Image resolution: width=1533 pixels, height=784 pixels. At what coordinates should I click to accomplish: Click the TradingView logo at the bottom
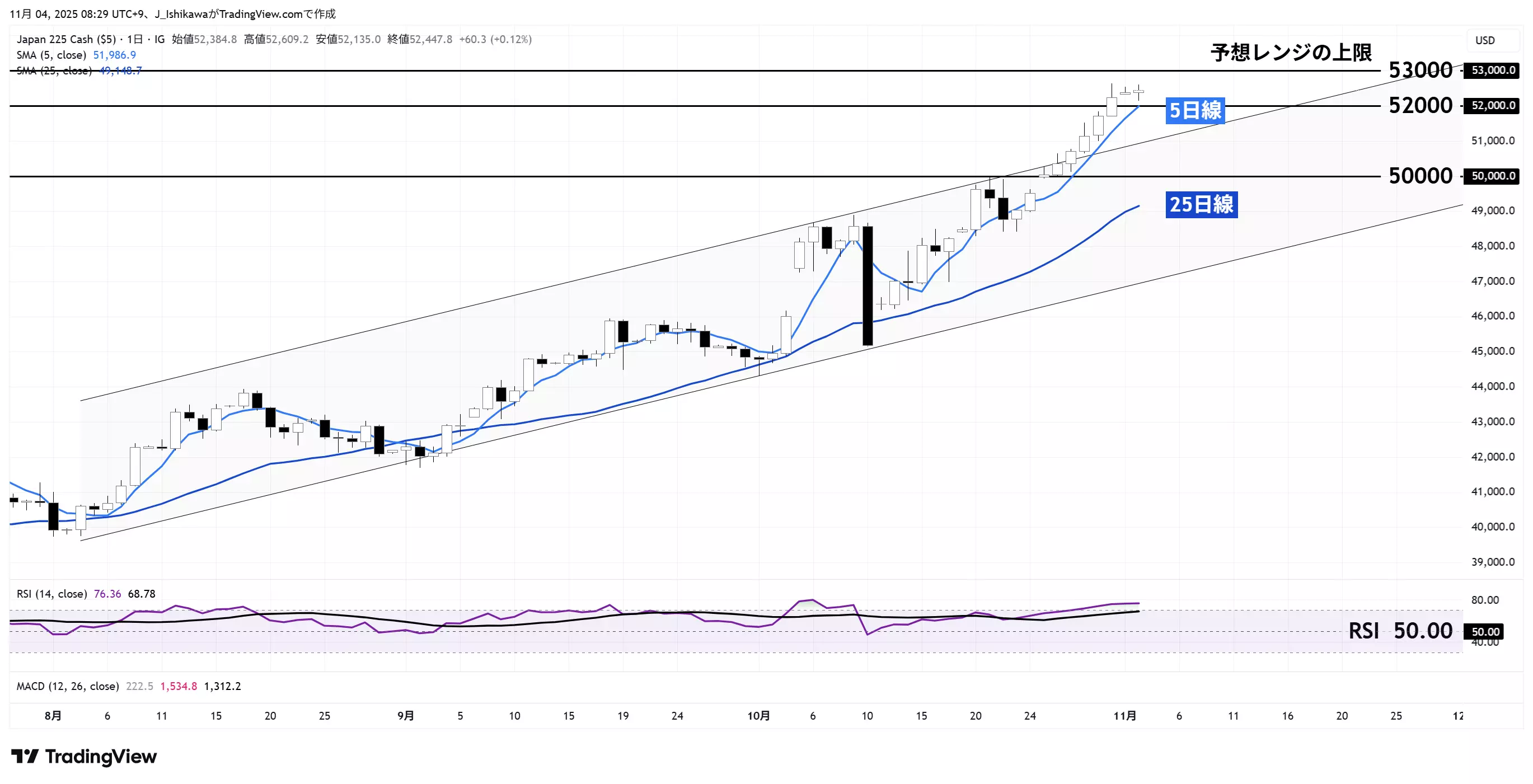point(84,757)
